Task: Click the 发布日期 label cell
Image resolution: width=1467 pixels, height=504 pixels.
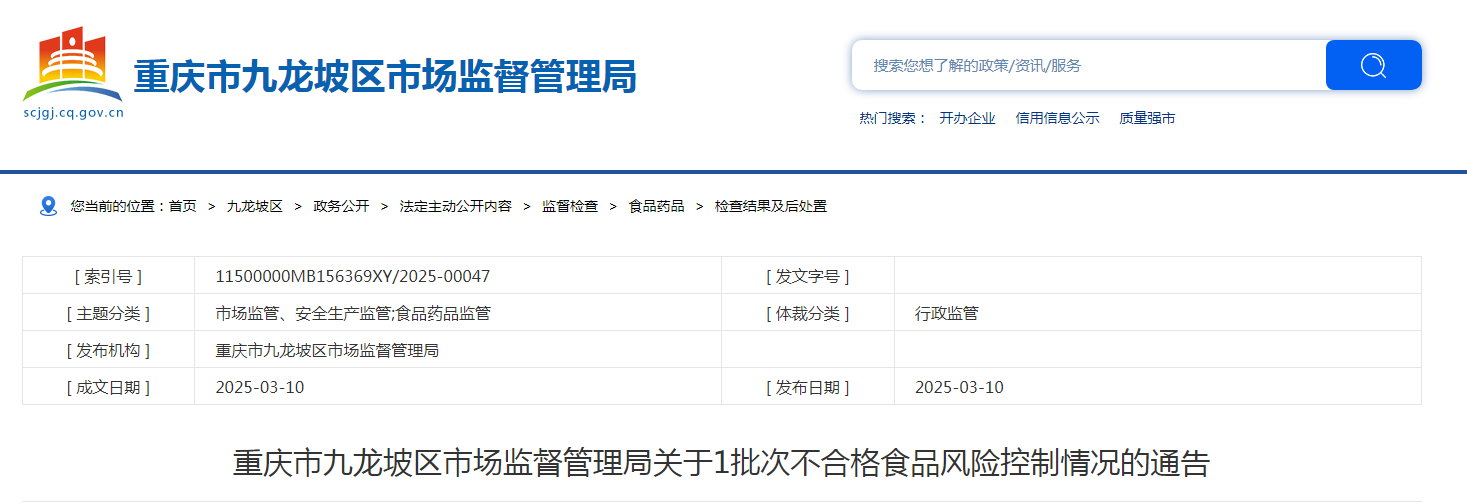Action: click(x=808, y=387)
